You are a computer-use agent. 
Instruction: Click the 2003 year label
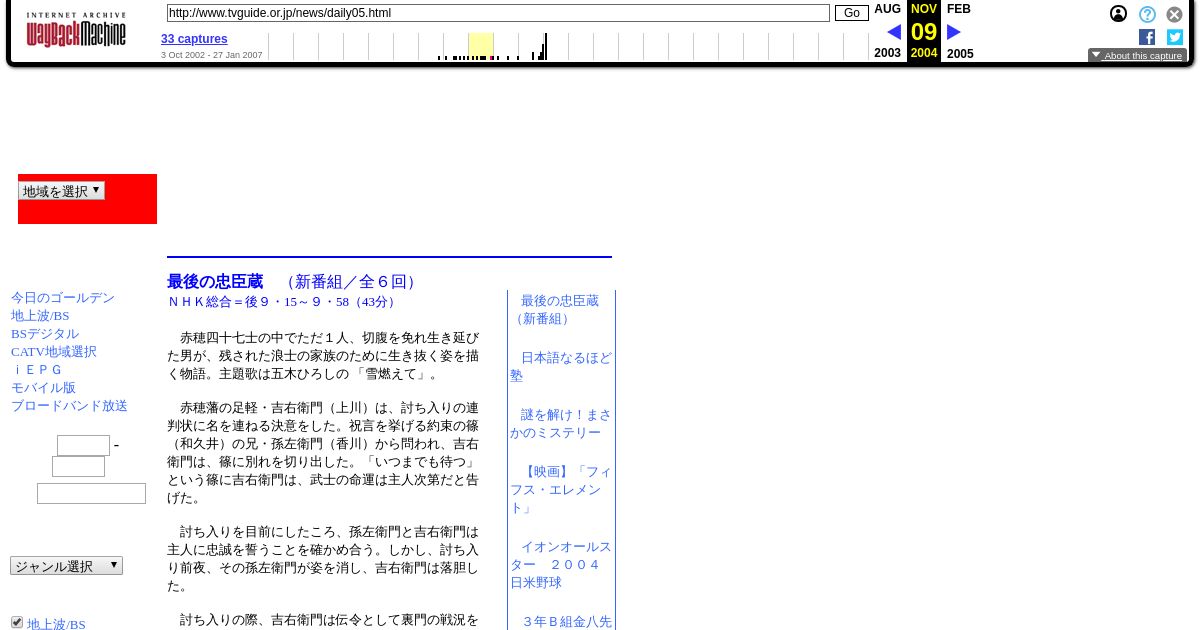[x=887, y=54]
